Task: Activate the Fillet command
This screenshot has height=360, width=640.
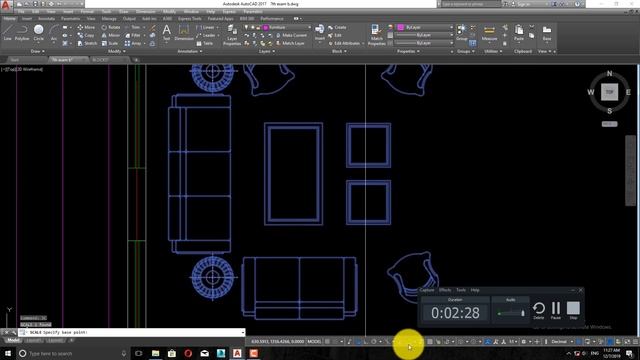Action: [133, 36]
